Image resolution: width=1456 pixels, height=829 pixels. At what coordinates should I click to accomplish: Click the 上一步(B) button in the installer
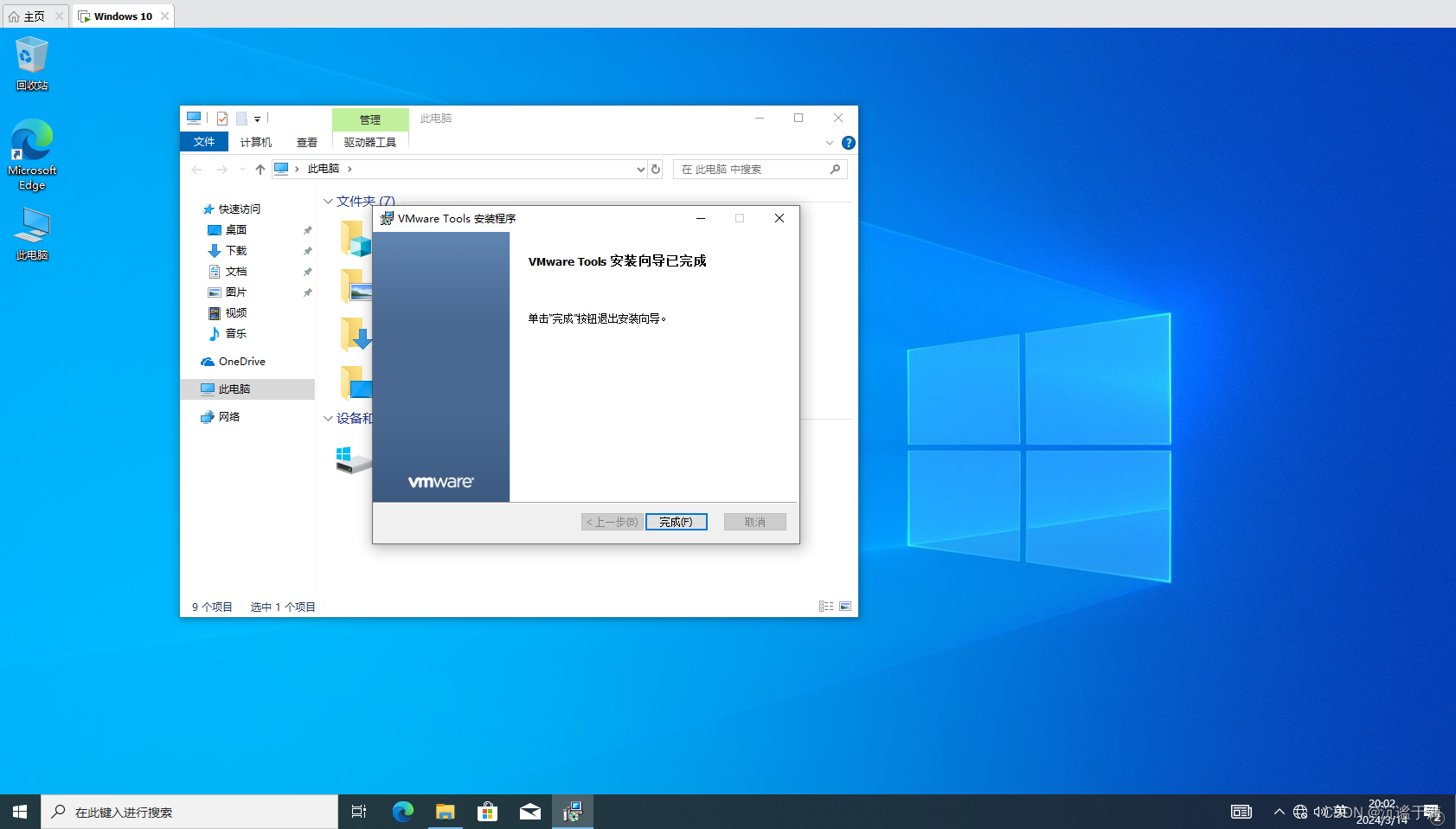611,521
